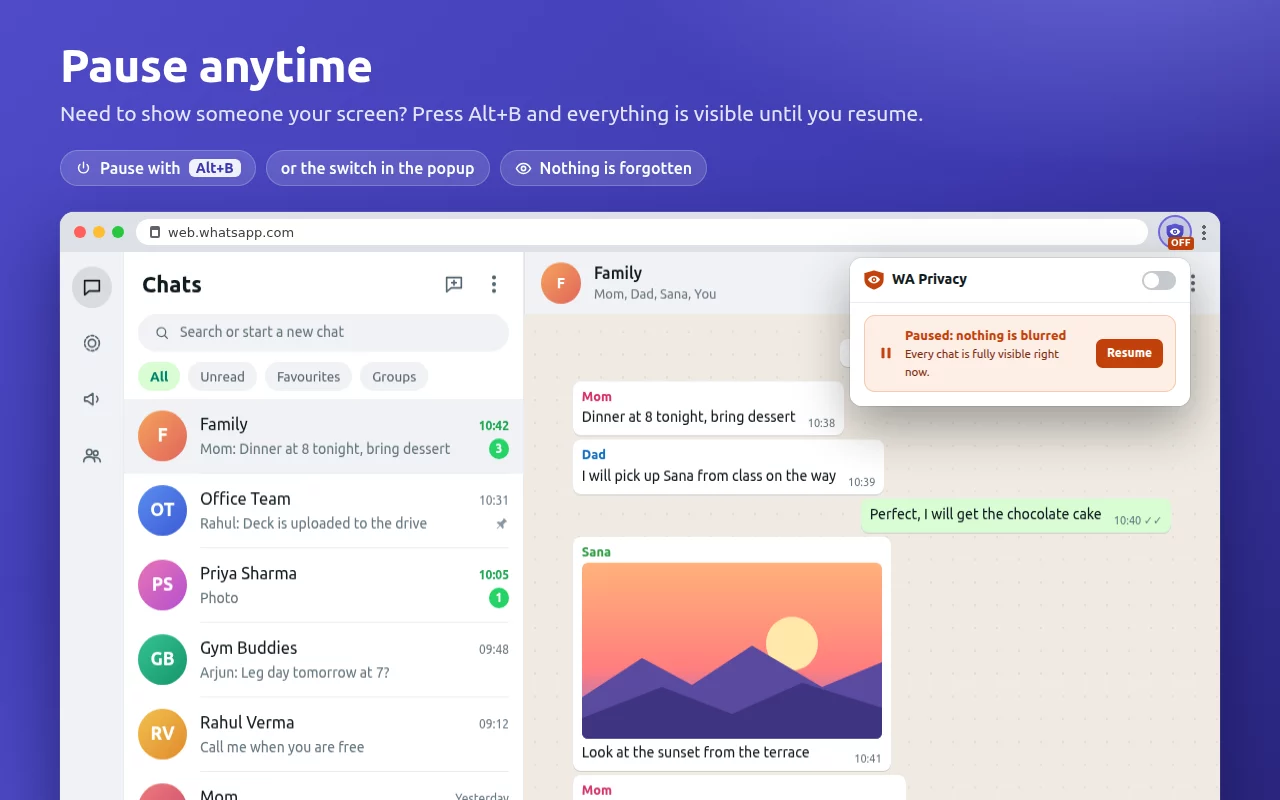Click the WA Privacy shield logo in popup

(874, 280)
